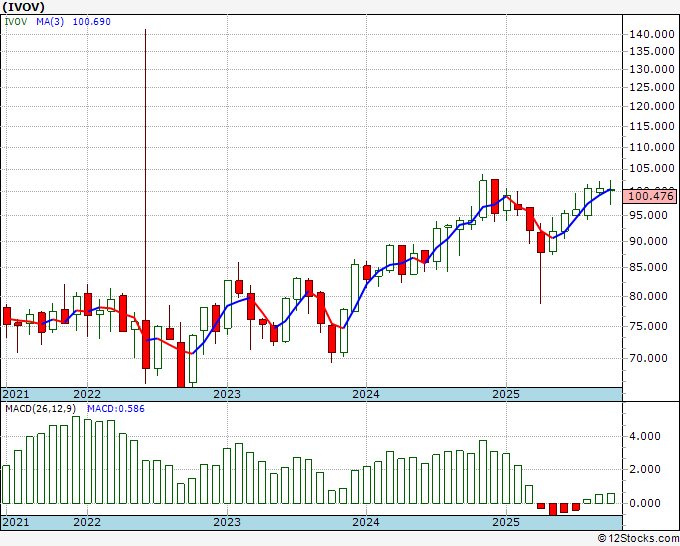Screen dimensions: 680x546
Task: Click 2022 on the price chart timeline
Action: tap(87, 394)
